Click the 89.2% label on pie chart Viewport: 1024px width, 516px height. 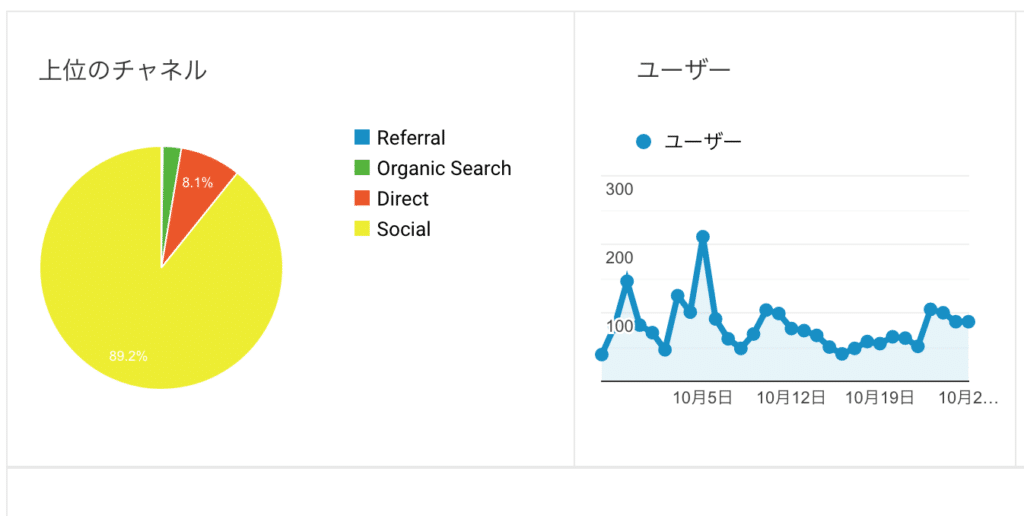coord(128,357)
